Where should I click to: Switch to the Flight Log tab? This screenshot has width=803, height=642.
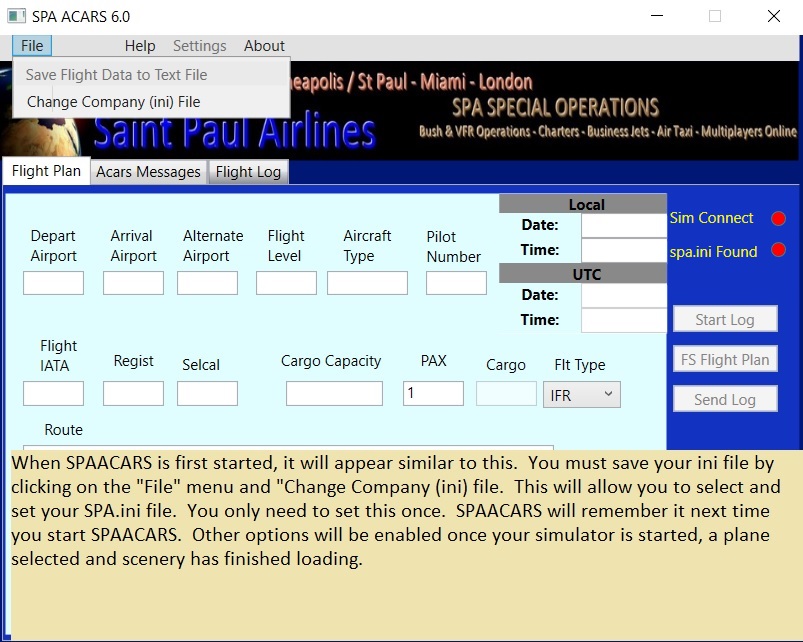click(x=248, y=172)
